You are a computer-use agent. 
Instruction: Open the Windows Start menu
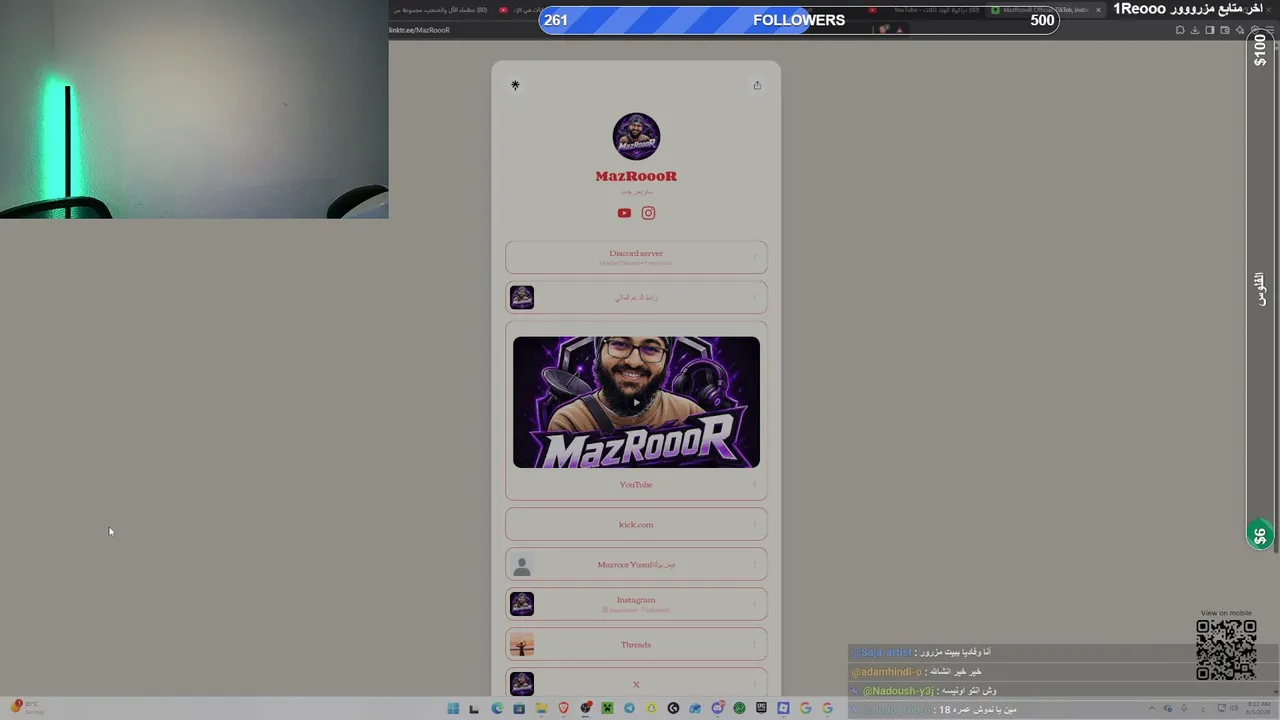coord(453,708)
